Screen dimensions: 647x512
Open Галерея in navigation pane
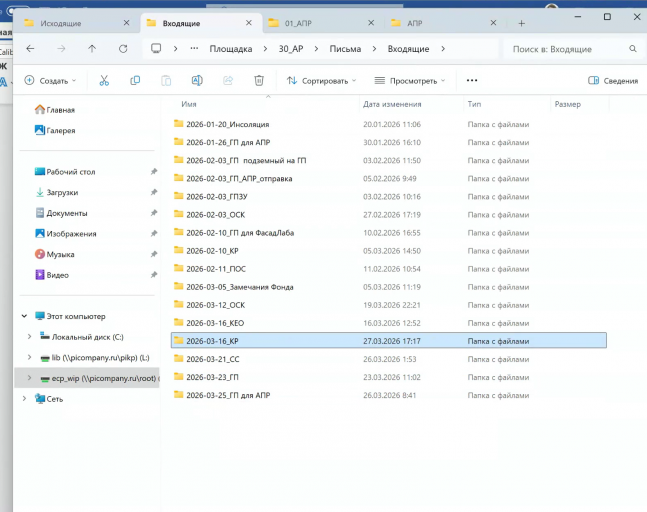click(55, 130)
